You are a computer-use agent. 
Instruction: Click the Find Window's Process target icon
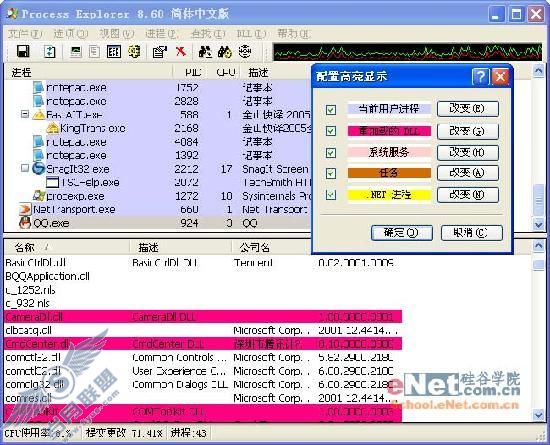(x=245, y=52)
